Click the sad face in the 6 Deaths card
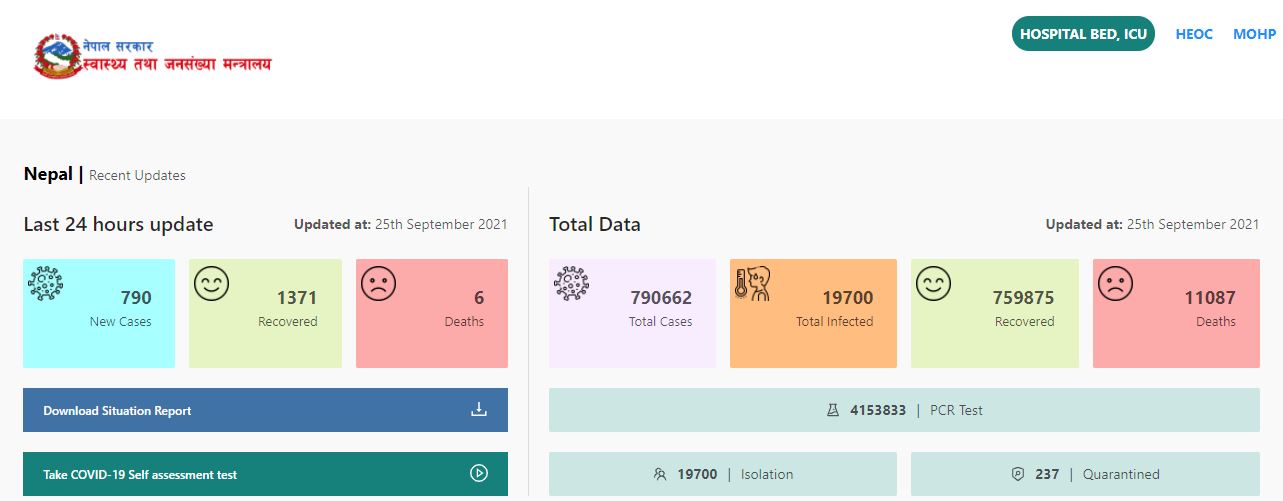Image resolution: width=1283 pixels, height=501 pixels. (378, 284)
